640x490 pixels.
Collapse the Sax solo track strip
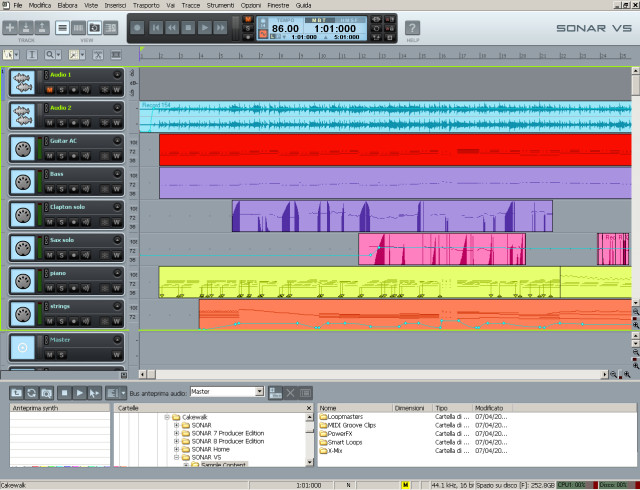[117, 239]
